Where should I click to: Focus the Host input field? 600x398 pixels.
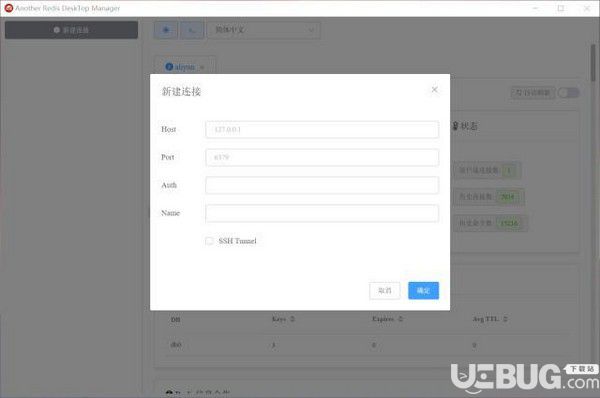pyautogui.click(x=322, y=130)
